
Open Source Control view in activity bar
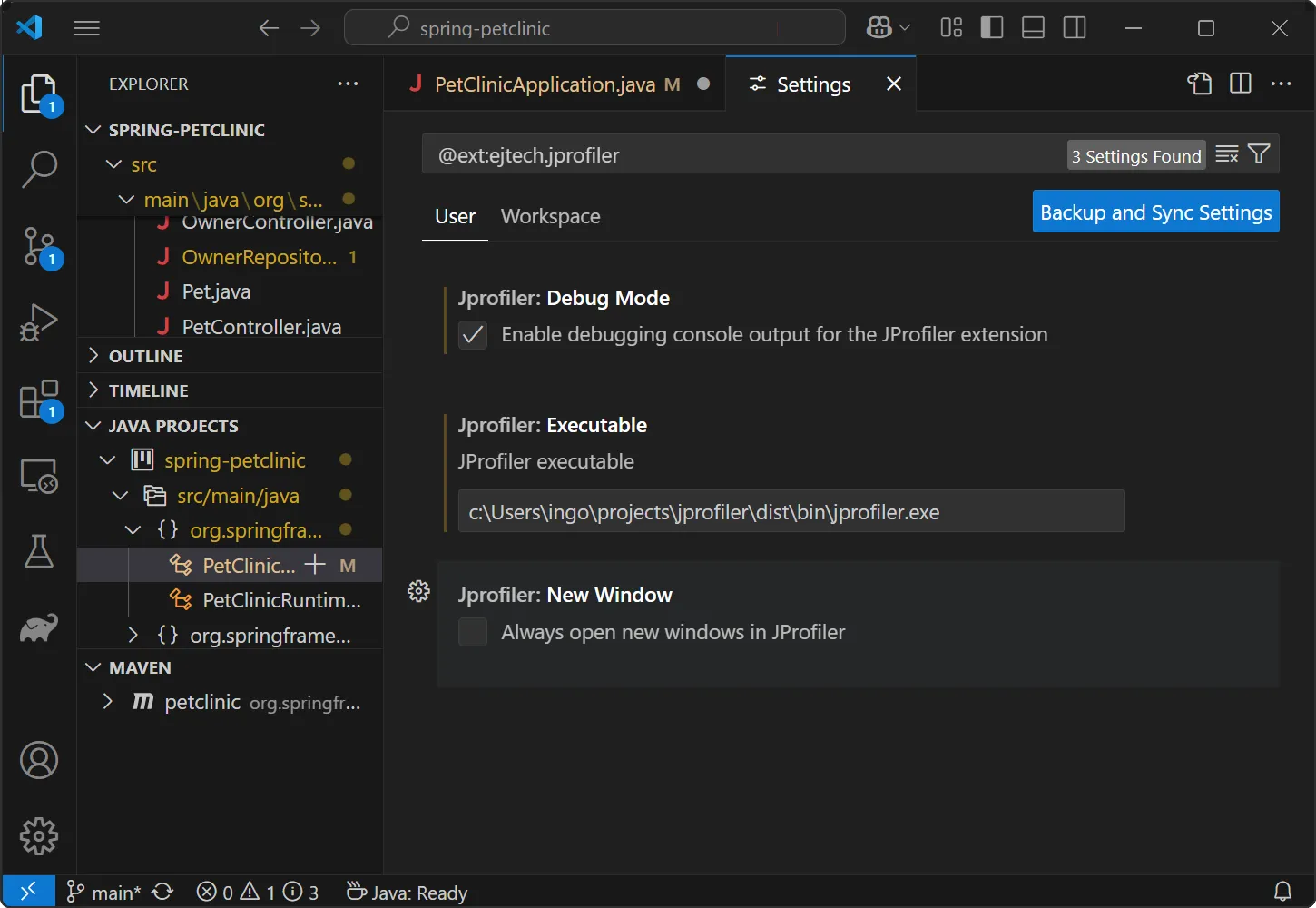(x=39, y=246)
